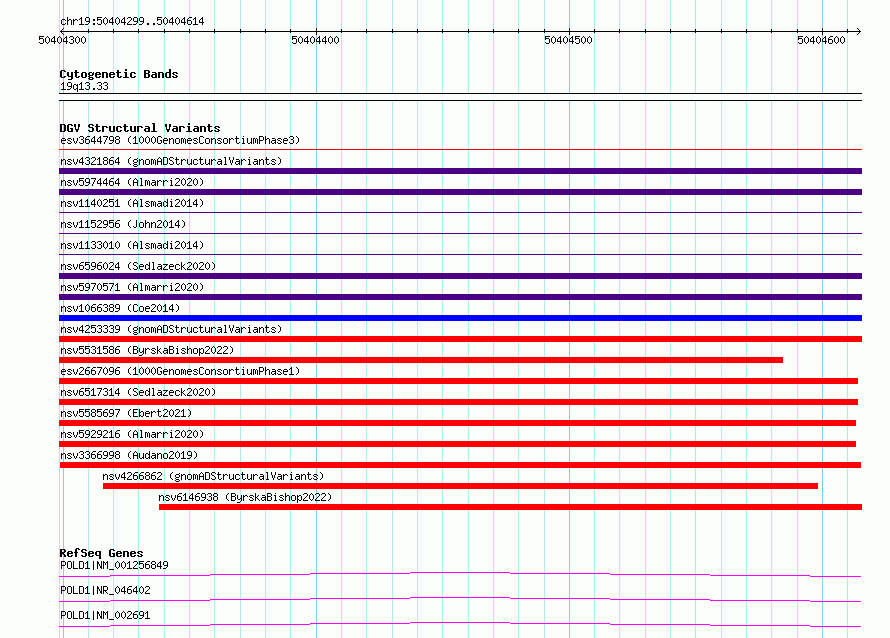
Task: Select the purple bar under nsv5974464
Action: click(x=460, y=192)
